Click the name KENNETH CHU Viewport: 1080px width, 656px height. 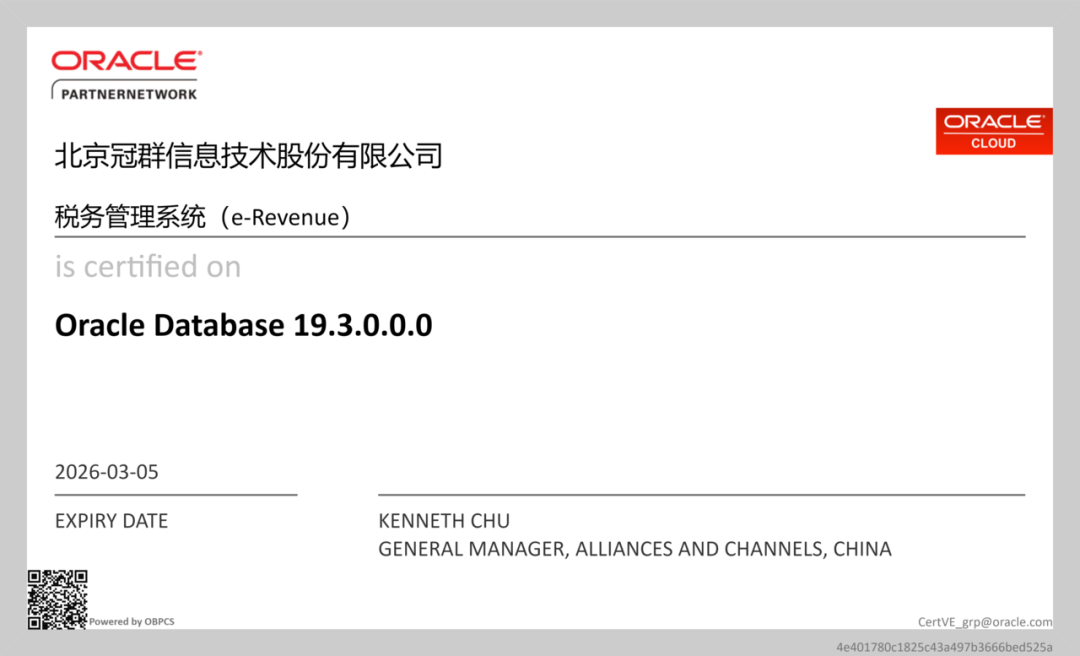pyautogui.click(x=444, y=521)
